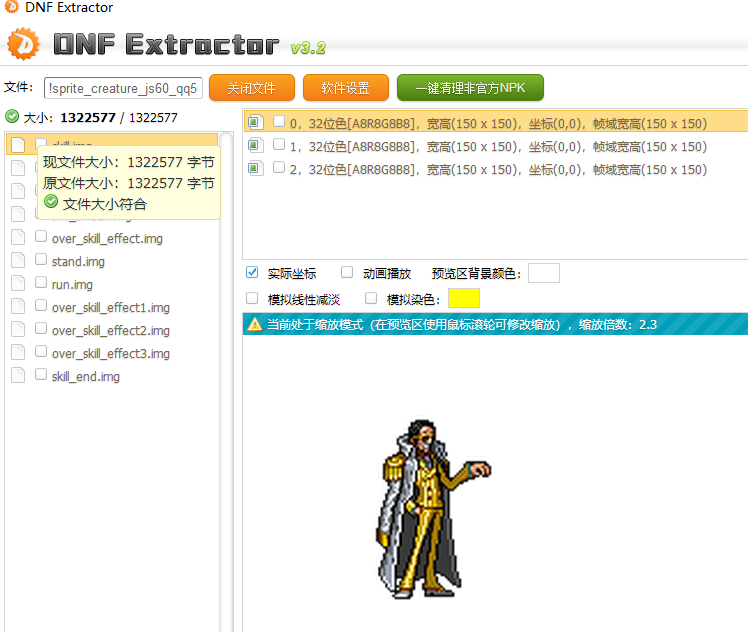Select the over_skill_effect.img file entry
This screenshot has width=748, height=632.
[107, 238]
